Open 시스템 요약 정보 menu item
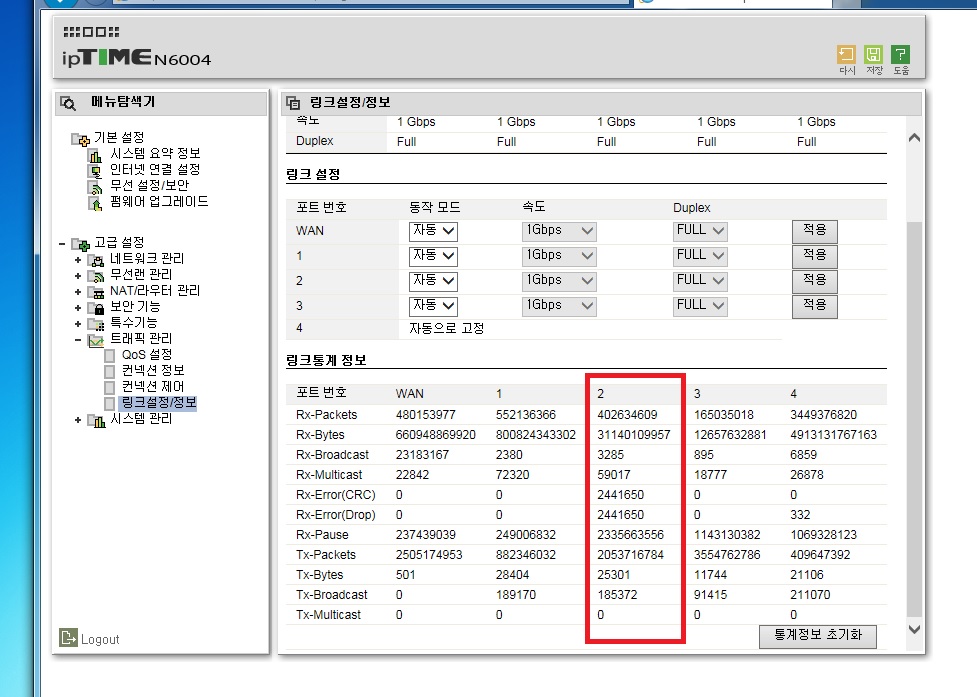The height and width of the screenshot is (697, 977). click(155, 153)
